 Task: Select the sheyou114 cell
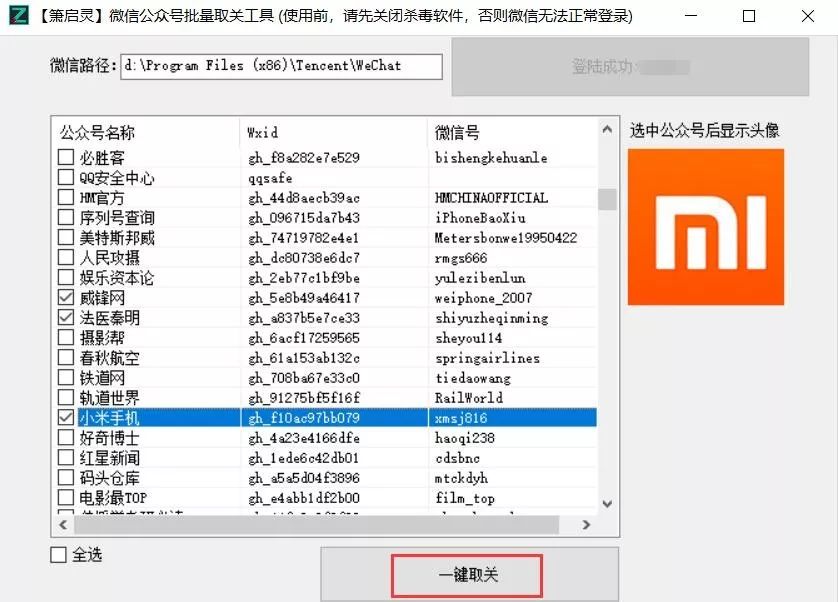click(x=468, y=338)
